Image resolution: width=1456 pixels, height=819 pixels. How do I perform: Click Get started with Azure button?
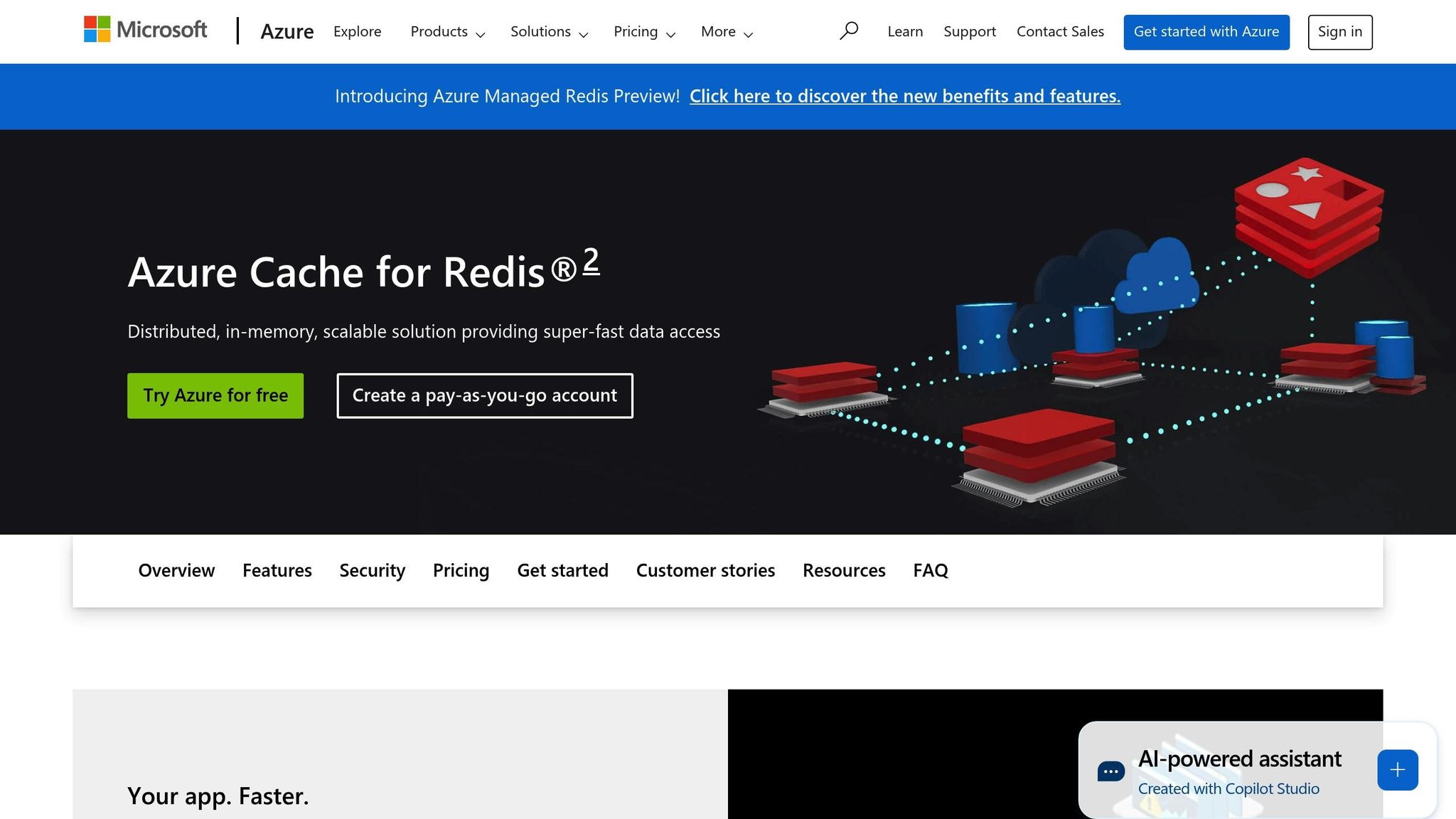tap(1206, 32)
